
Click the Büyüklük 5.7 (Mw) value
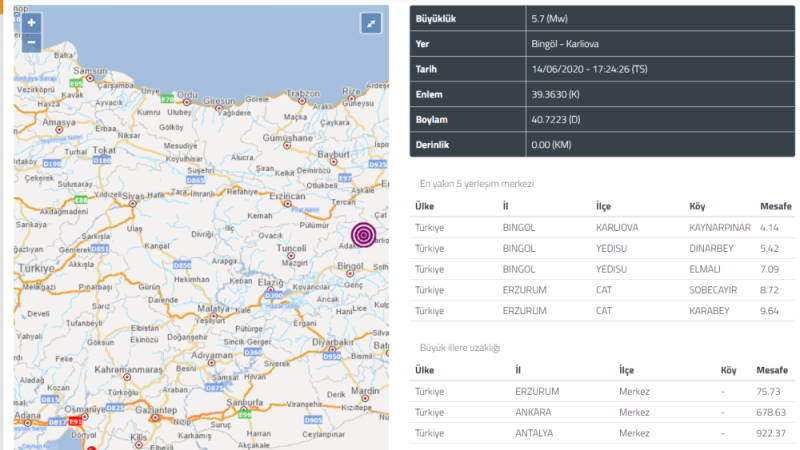pyautogui.click(x=551, y=20)
